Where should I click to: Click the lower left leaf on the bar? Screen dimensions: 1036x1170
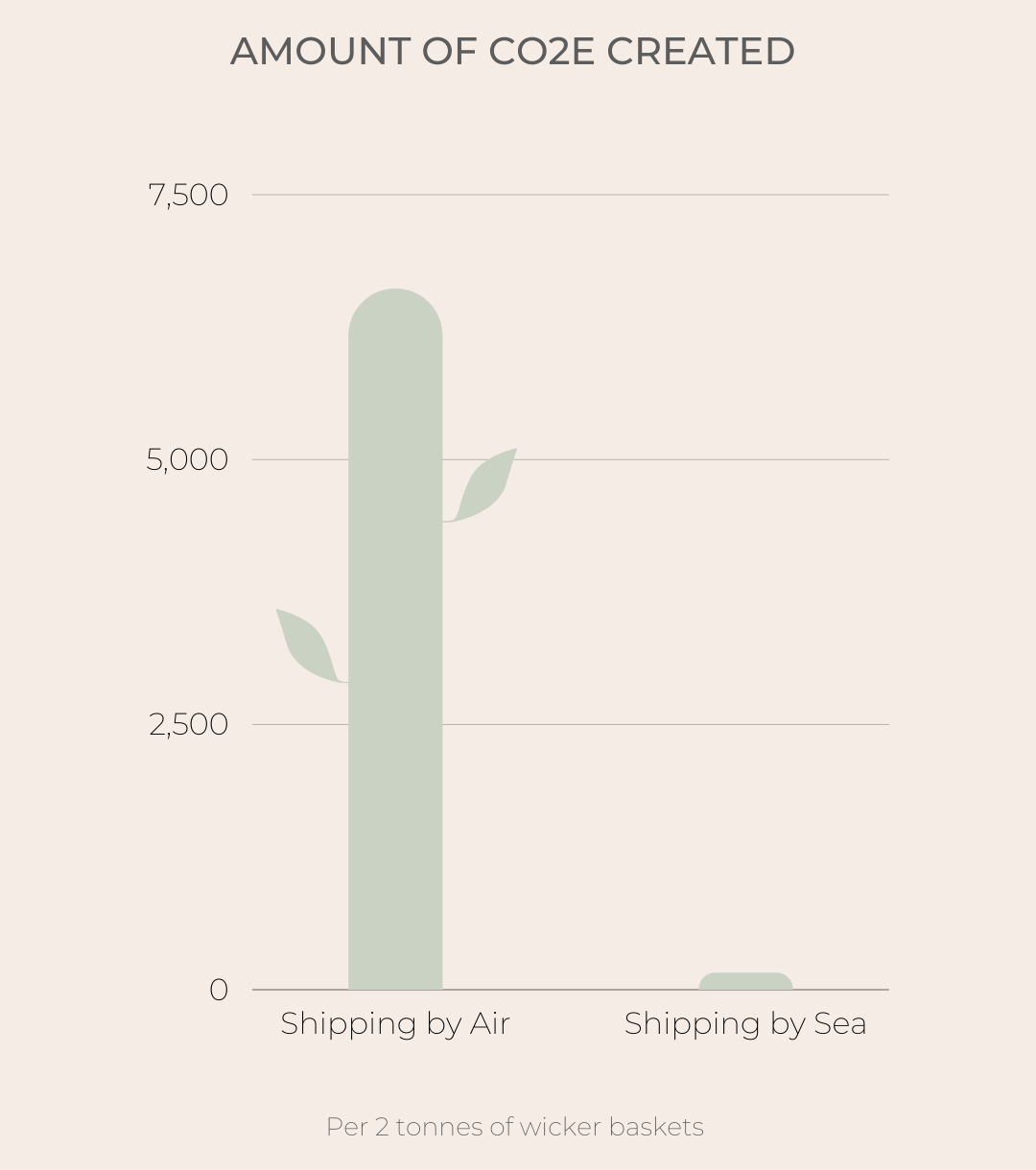click(x=309, y=645)
